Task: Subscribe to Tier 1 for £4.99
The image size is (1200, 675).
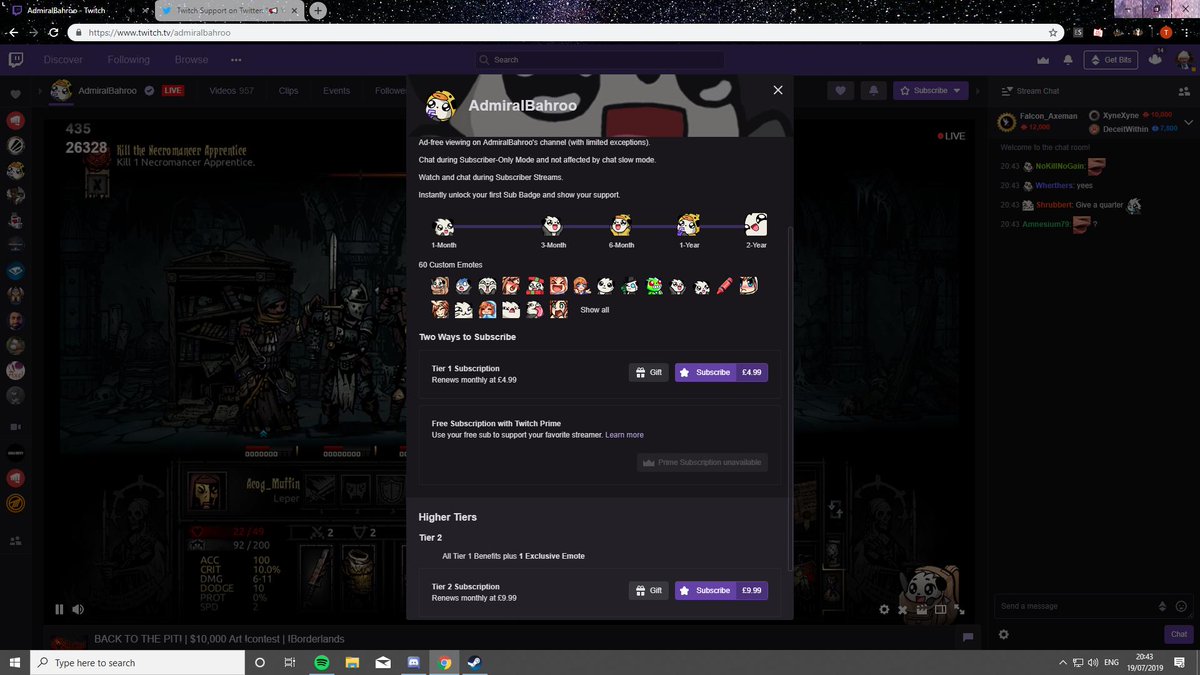Action: pyautogui.click(x=721, y=372)
